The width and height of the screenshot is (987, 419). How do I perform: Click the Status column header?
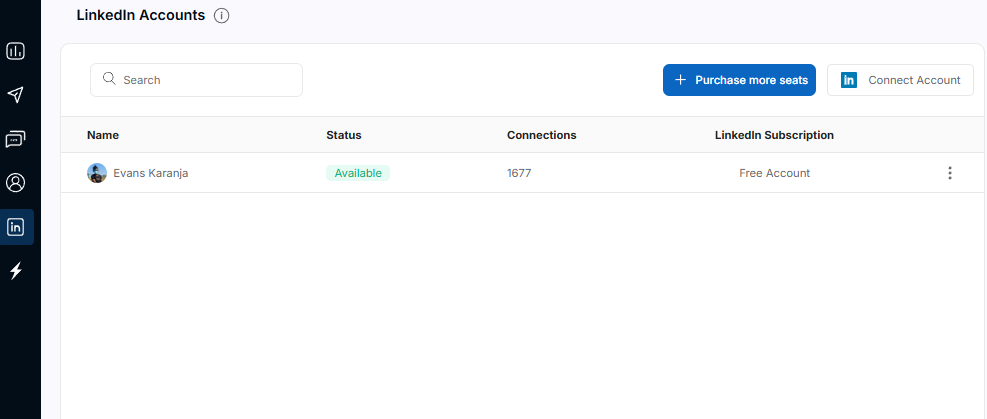[344, 135]
